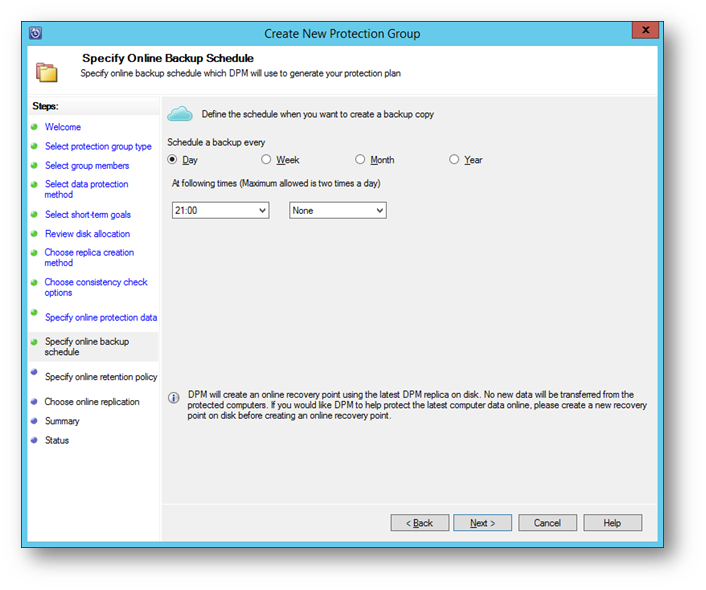This screenshot has width=706, height=590.
Task: Go to the Welcome step
Action: click(x=63, y=127)
